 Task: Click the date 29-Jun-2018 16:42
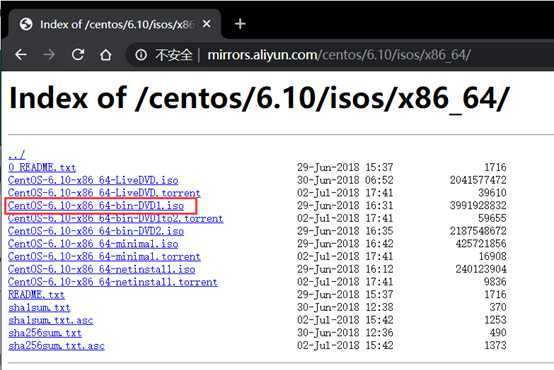coord(345,243)
